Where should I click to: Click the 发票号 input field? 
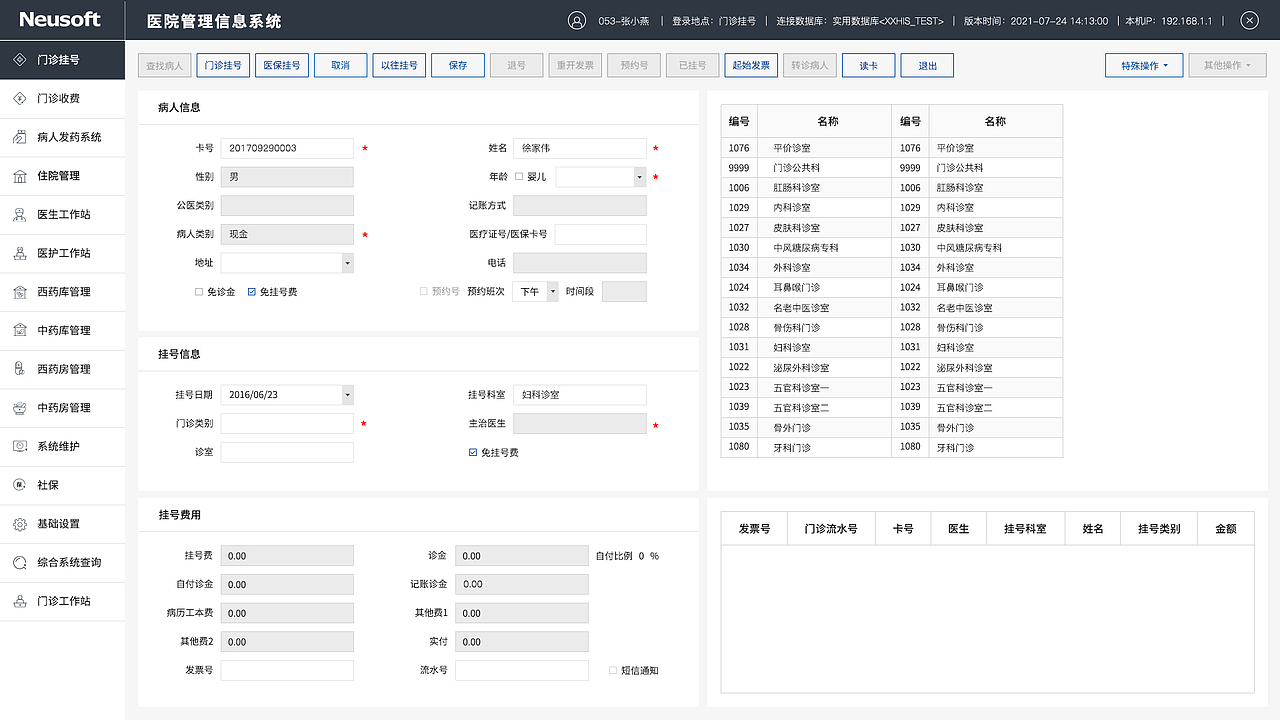[287, 670]
